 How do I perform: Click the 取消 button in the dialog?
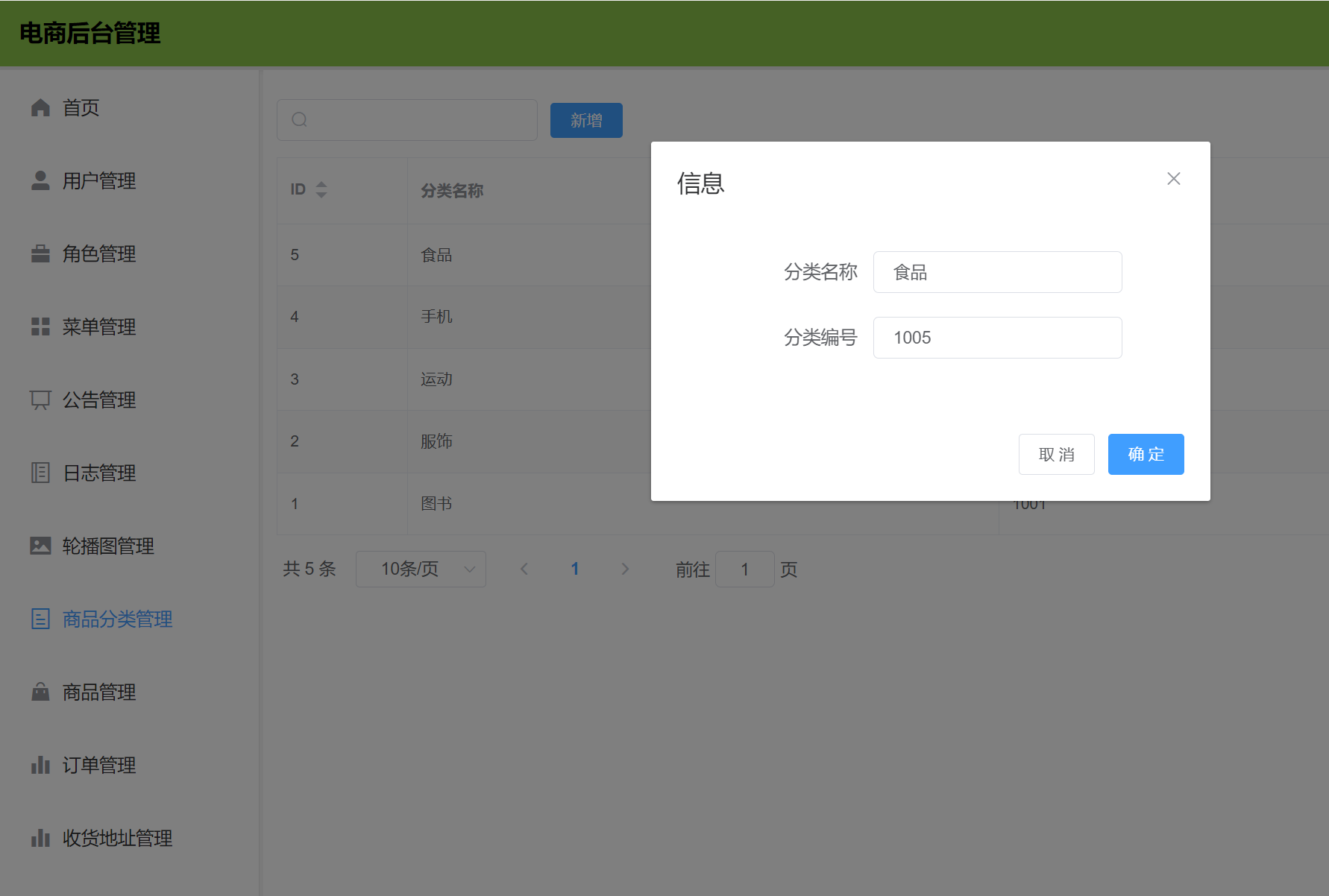pos(1057,454)
